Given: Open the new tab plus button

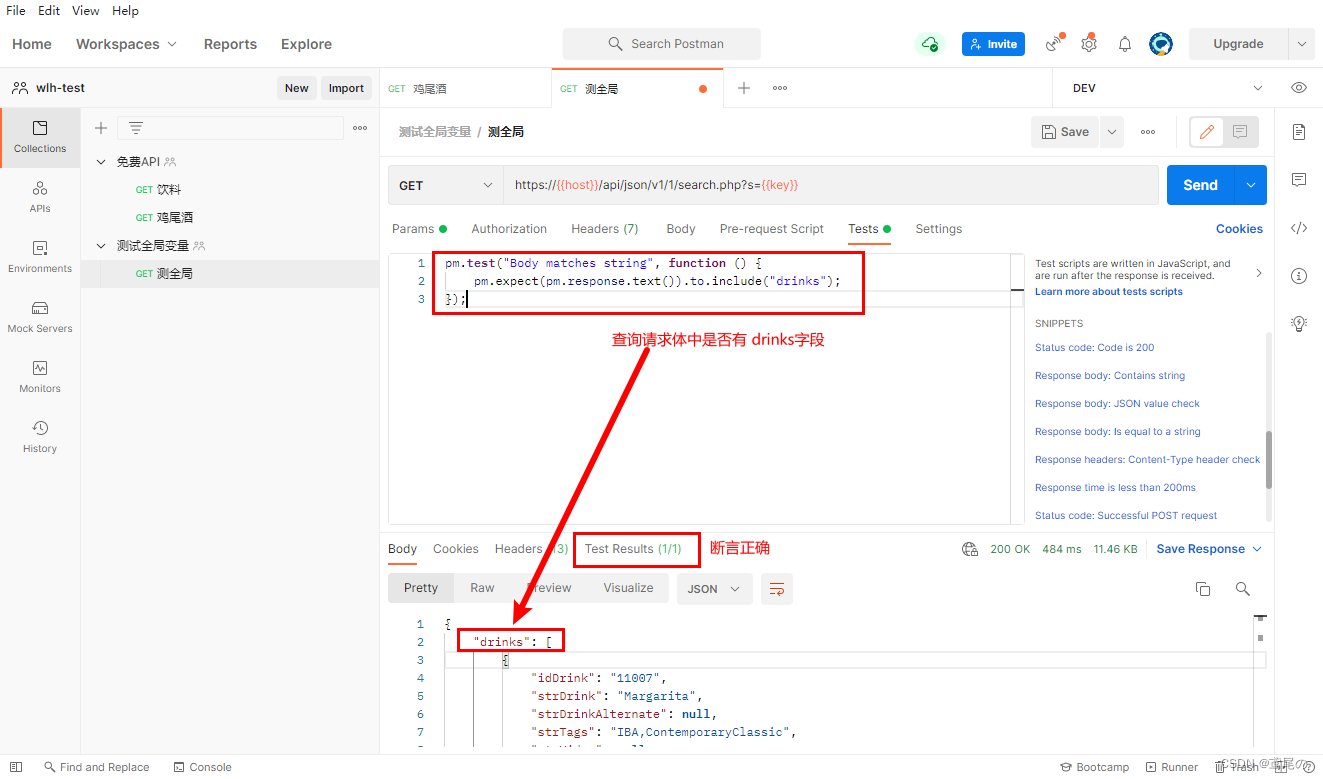Looking at the screenshot, I should click(x=744, y=88).
